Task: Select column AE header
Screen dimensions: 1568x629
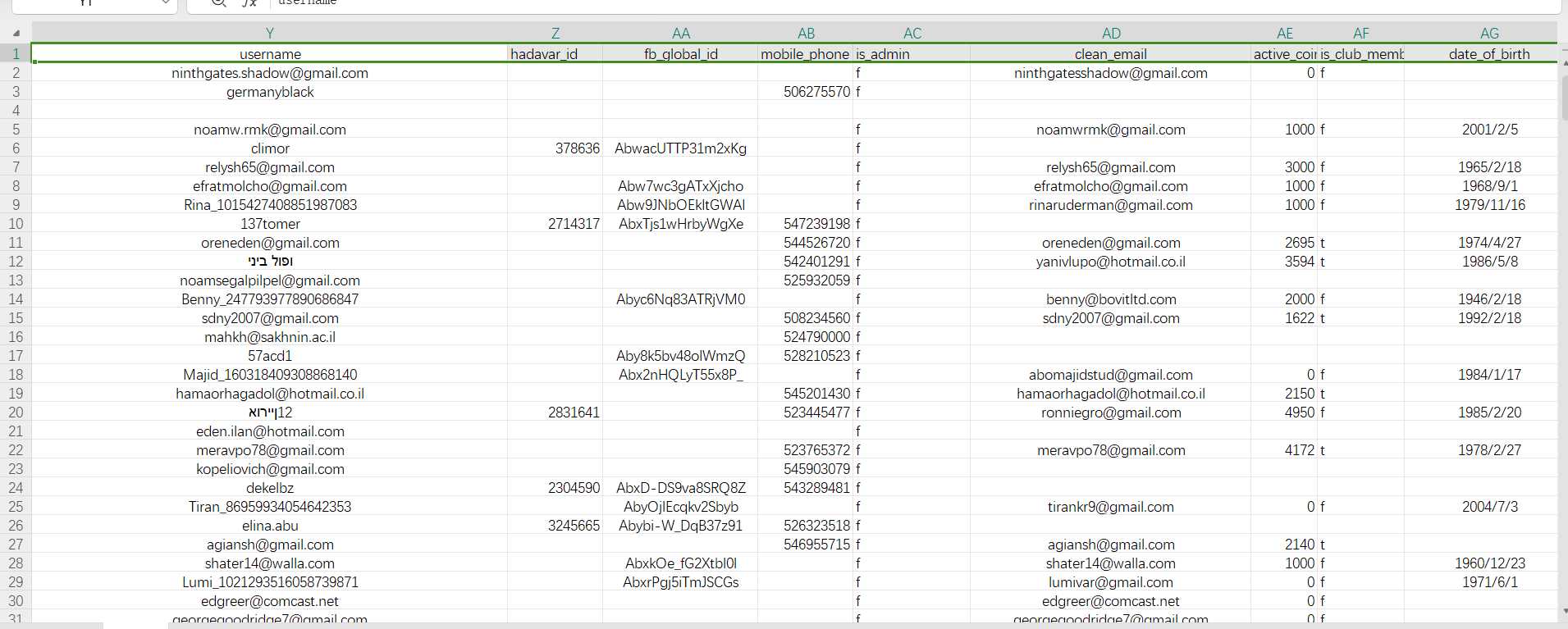Action: pos(1285,33)
